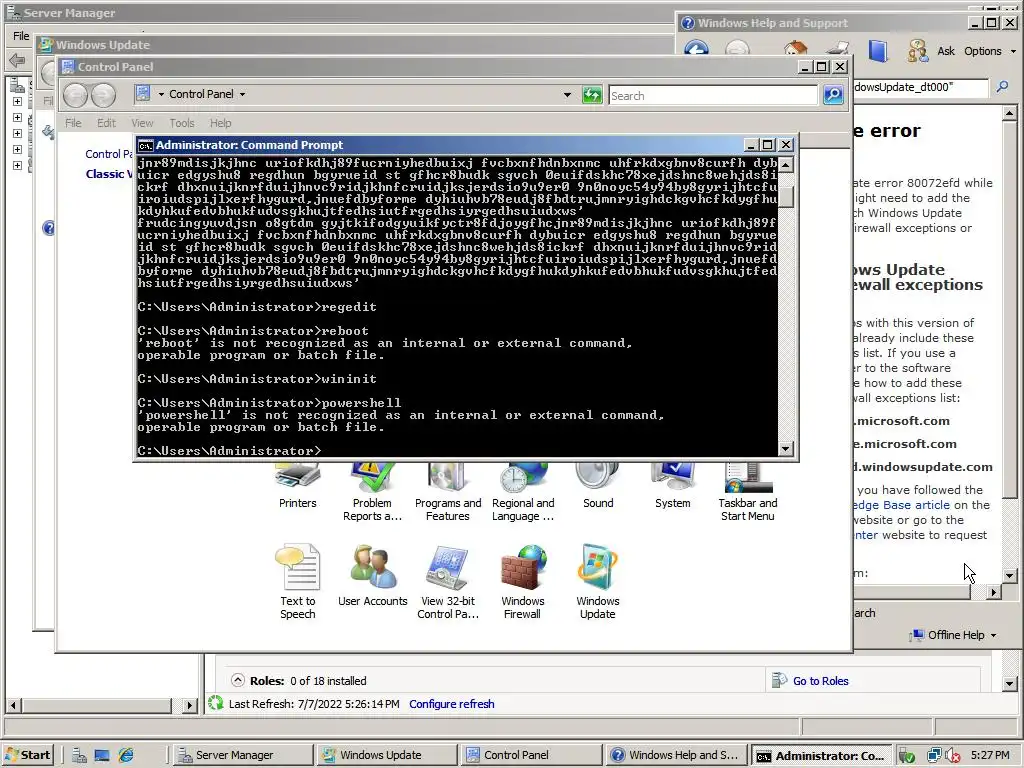The image size is (1024, 768).
Task: Open Problem Reports and Solutions icon
Action: pos(372,493)
